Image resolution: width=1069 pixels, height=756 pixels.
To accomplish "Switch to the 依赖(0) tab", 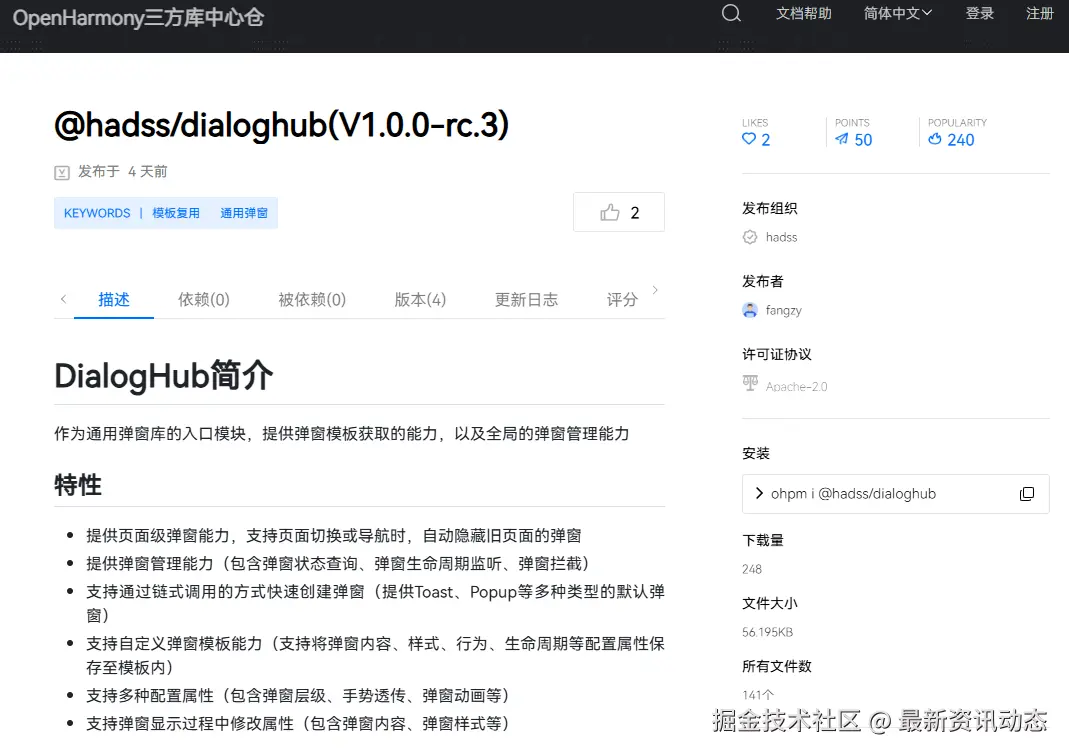I will tap(204, 299).
